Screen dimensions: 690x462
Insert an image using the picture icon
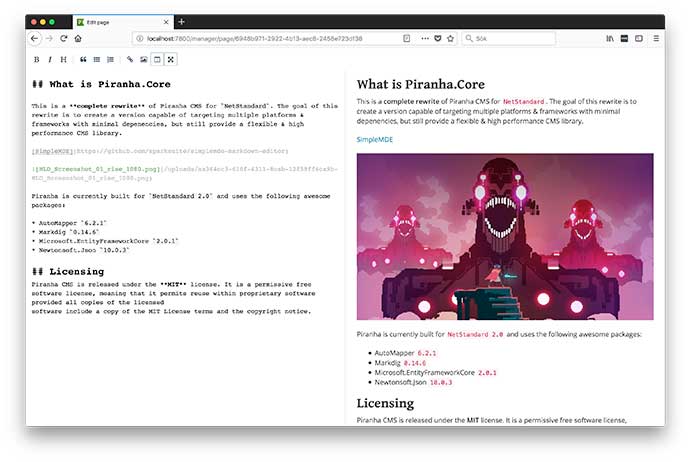click(144, 60)
